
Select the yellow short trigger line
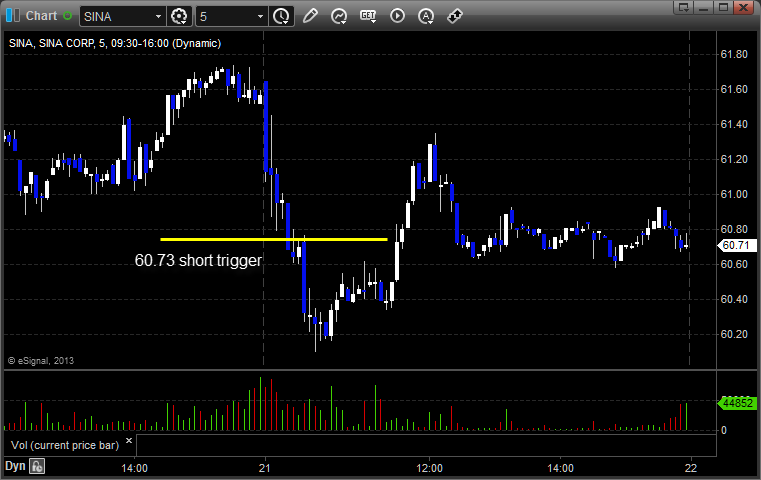pyautogui.click(x=274, y=239)
